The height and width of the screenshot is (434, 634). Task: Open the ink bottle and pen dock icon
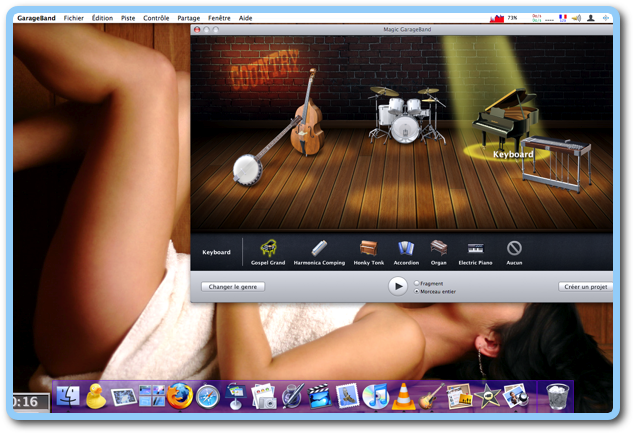(x=292, y=396)
